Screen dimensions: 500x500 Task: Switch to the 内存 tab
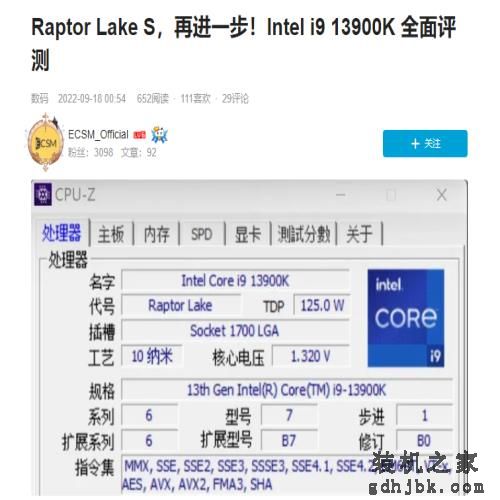[x=156, y=234]
